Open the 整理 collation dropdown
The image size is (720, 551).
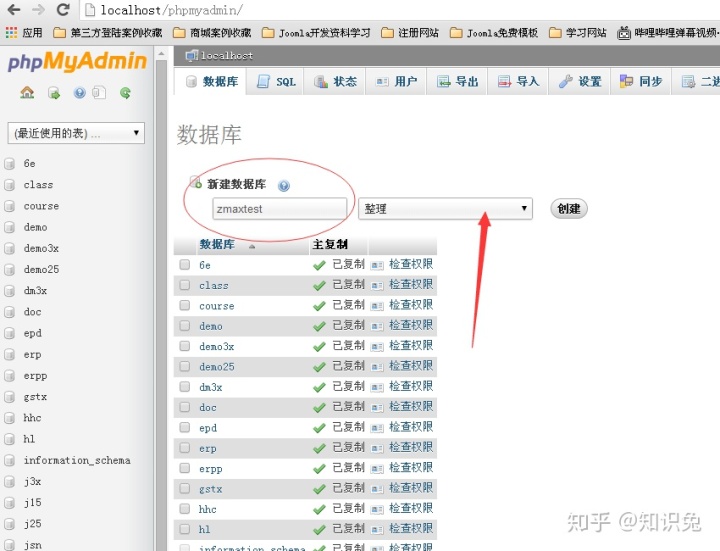[445, 209]
